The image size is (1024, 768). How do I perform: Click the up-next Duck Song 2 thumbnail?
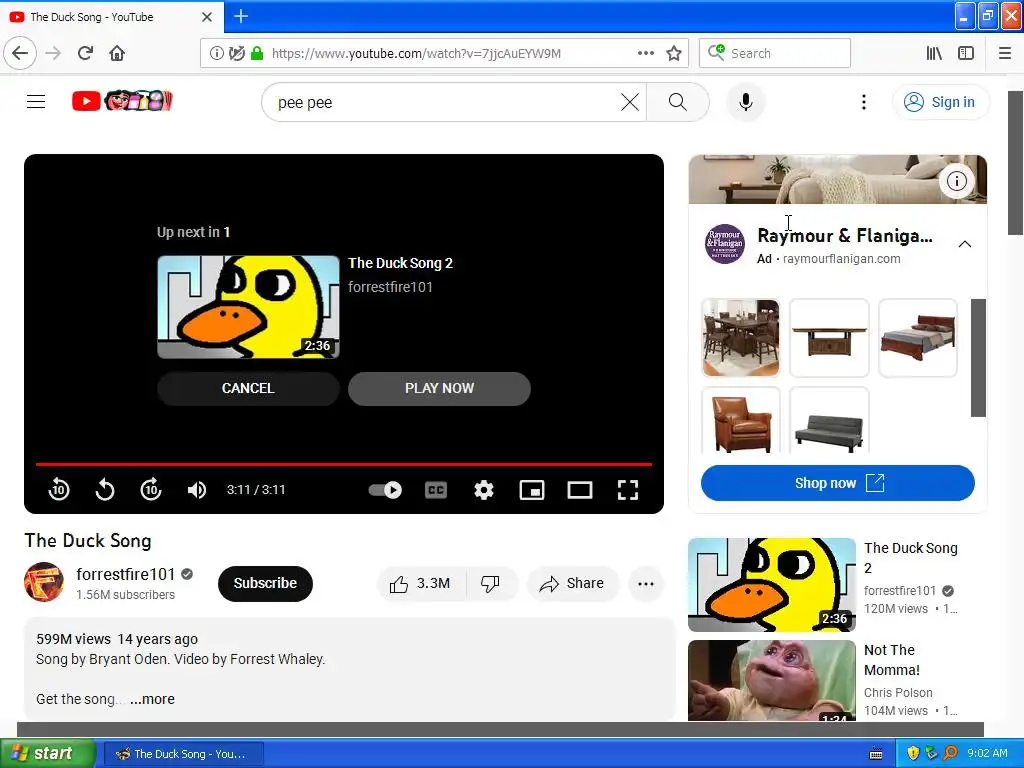(248, 306)
